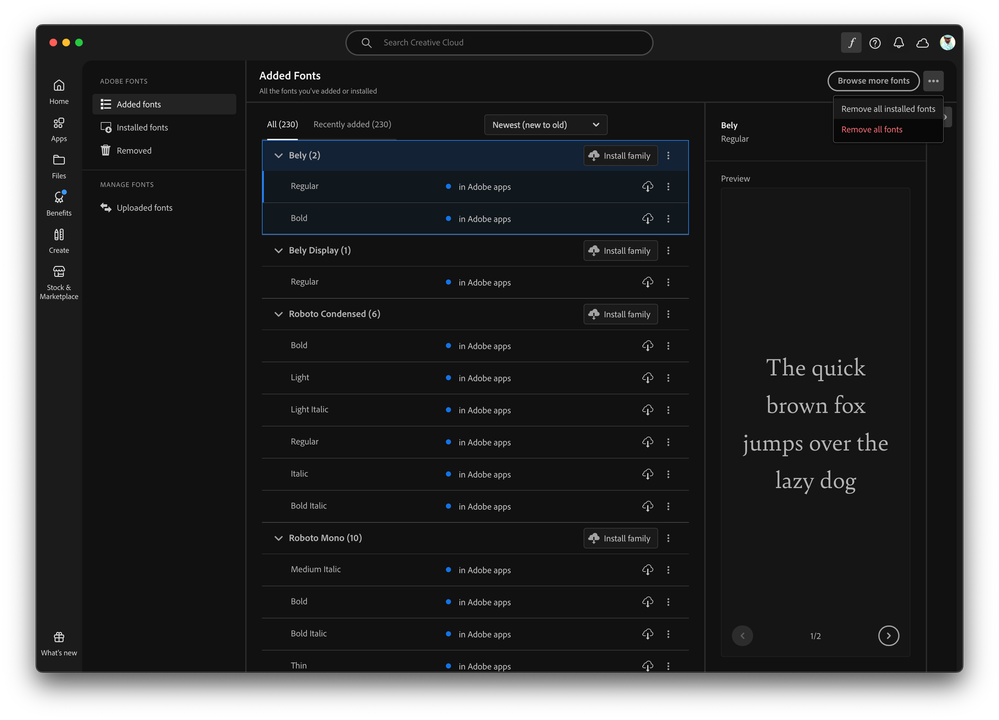The height and width of the screenshot is (720, 999).
Task: Install Roboto Mono Medium Italic via cloud icon
Action: point(647,570)
